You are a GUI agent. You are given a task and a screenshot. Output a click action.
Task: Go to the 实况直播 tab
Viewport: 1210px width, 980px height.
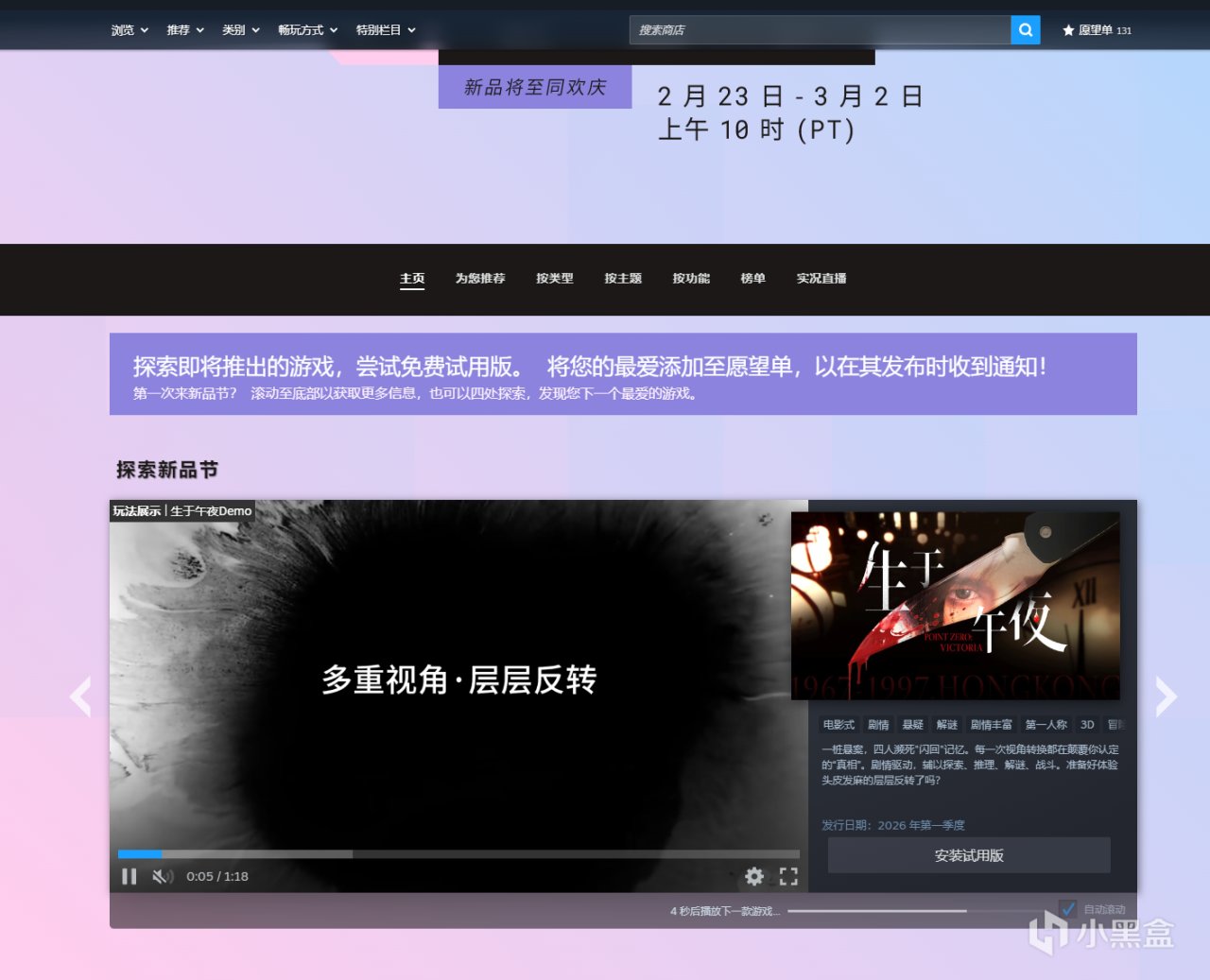coord(821,279)
